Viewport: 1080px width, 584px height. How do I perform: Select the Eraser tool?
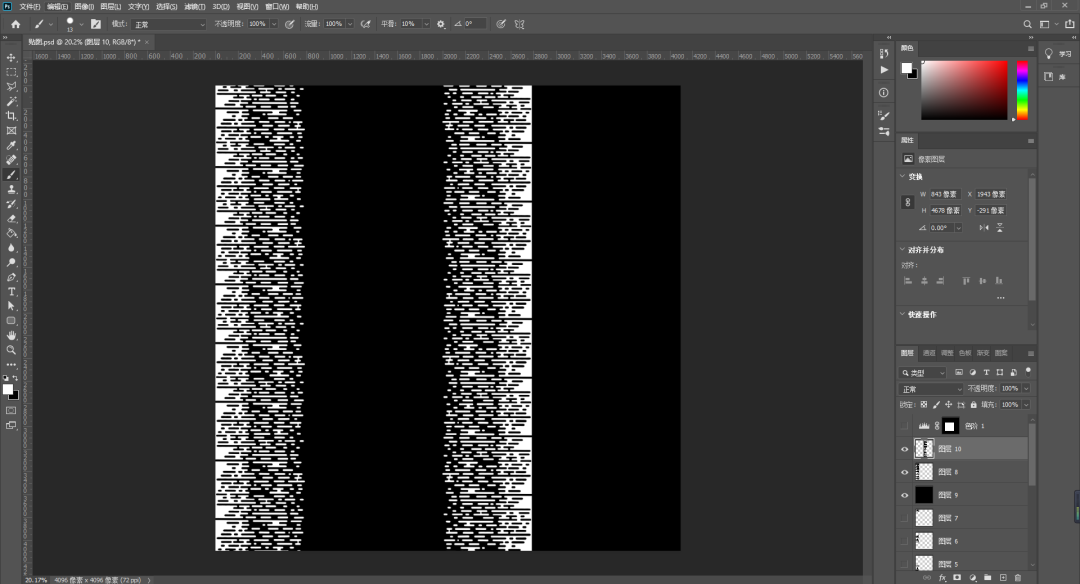point(11,219)
